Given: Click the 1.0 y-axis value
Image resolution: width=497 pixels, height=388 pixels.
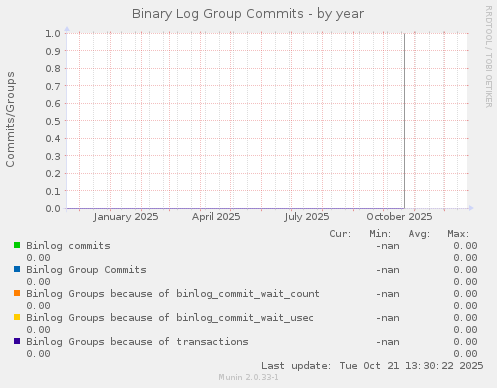Looking at the screenshot, I should tap(53, 33).
